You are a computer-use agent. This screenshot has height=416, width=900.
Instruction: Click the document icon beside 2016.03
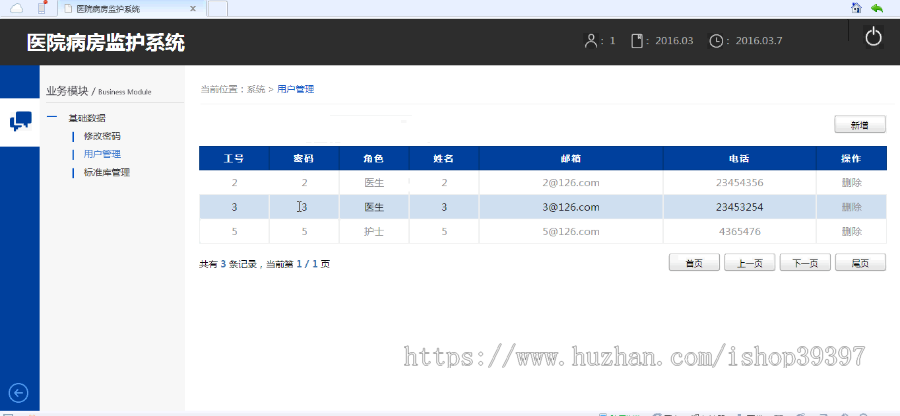tap(637, 41)
